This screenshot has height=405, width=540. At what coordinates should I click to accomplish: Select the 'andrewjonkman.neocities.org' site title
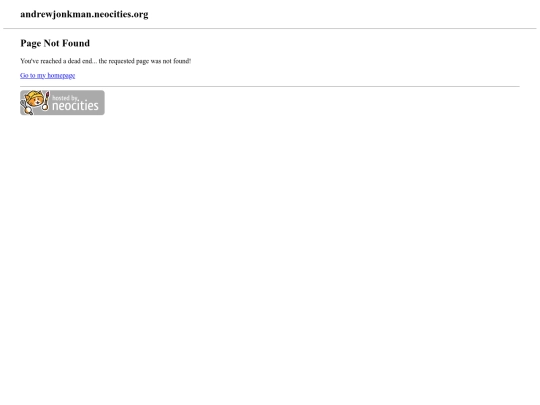pos(84,14)
